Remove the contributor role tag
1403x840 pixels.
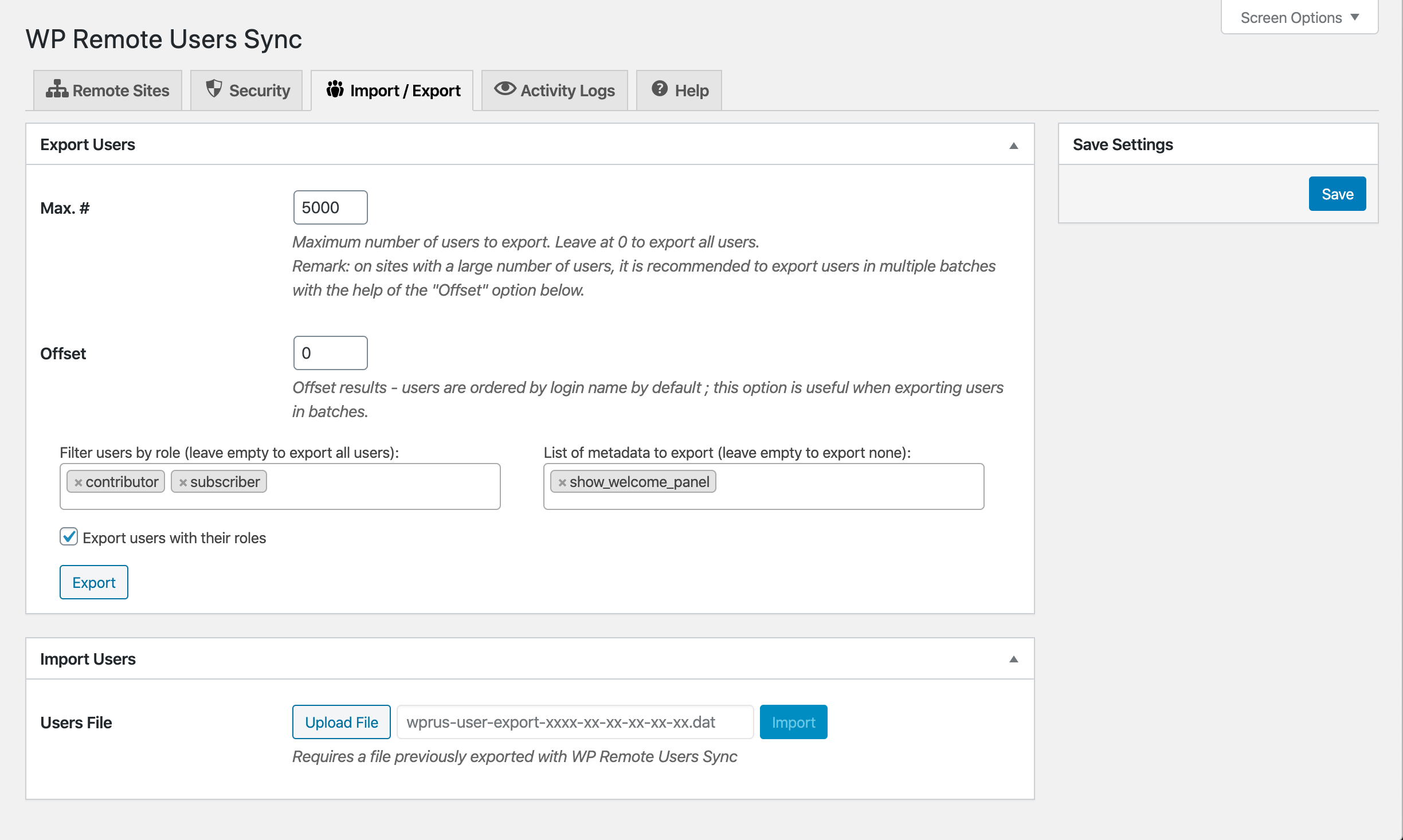79,482
